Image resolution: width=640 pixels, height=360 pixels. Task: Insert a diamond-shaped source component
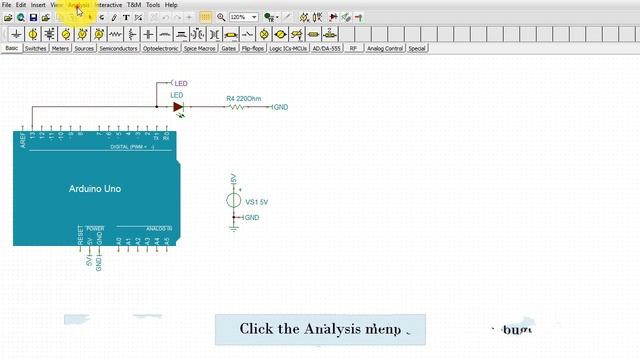(280, 34)
